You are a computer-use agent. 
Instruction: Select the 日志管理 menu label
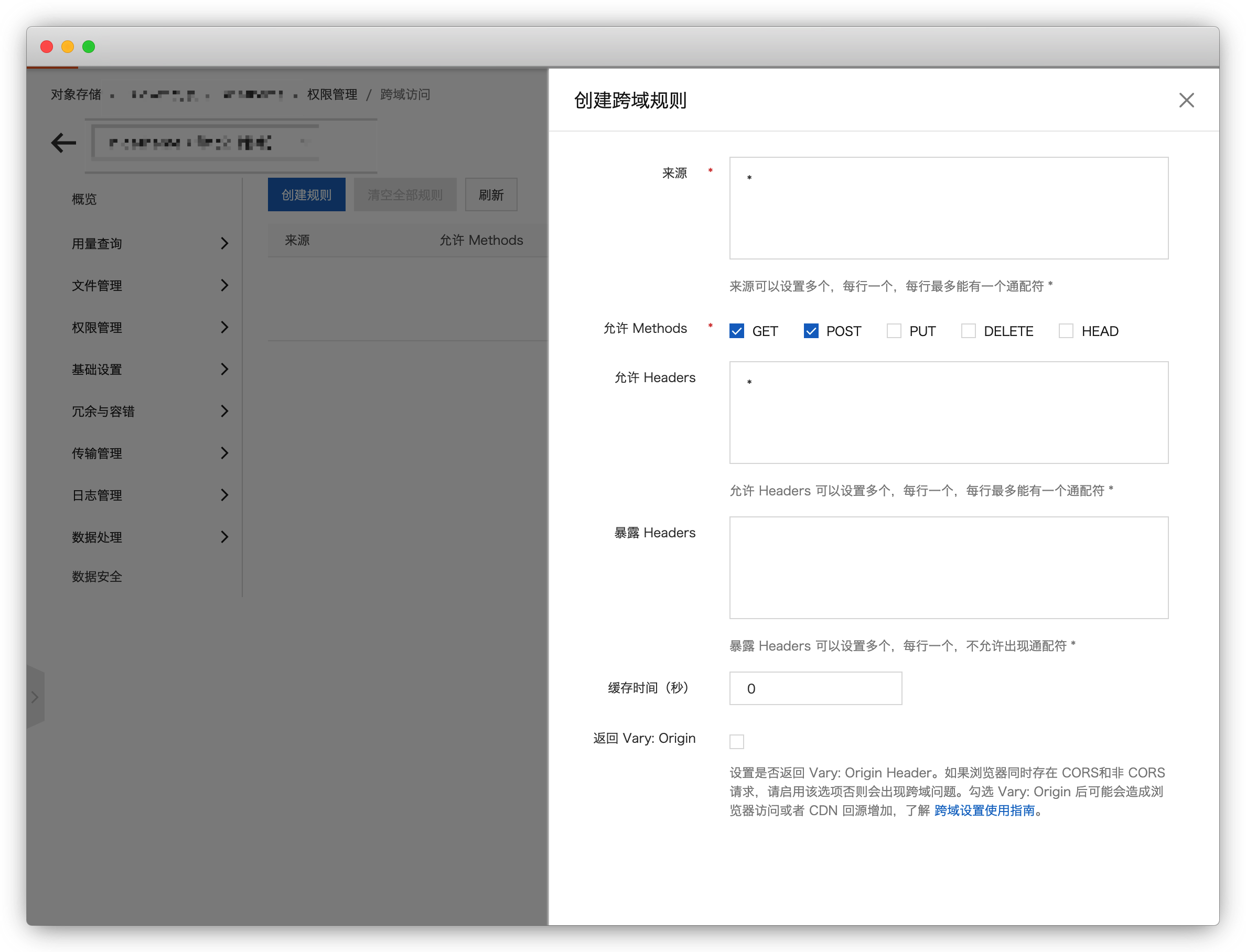(x=97, y=495)
